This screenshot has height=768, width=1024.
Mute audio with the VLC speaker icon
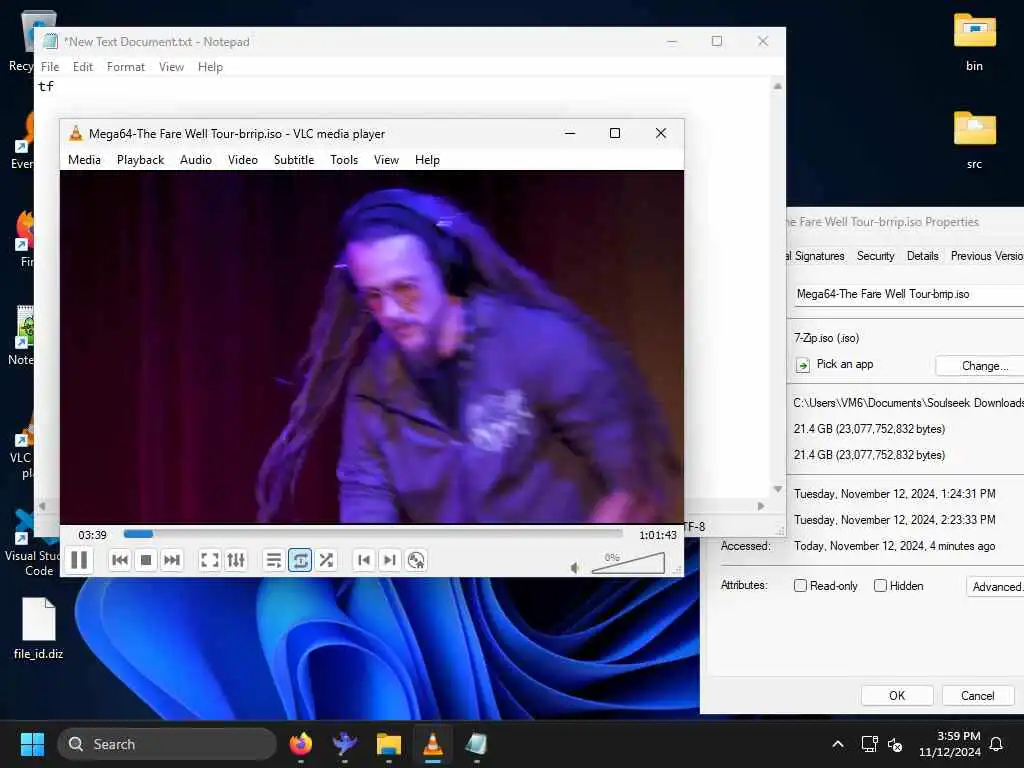point(575,568)
